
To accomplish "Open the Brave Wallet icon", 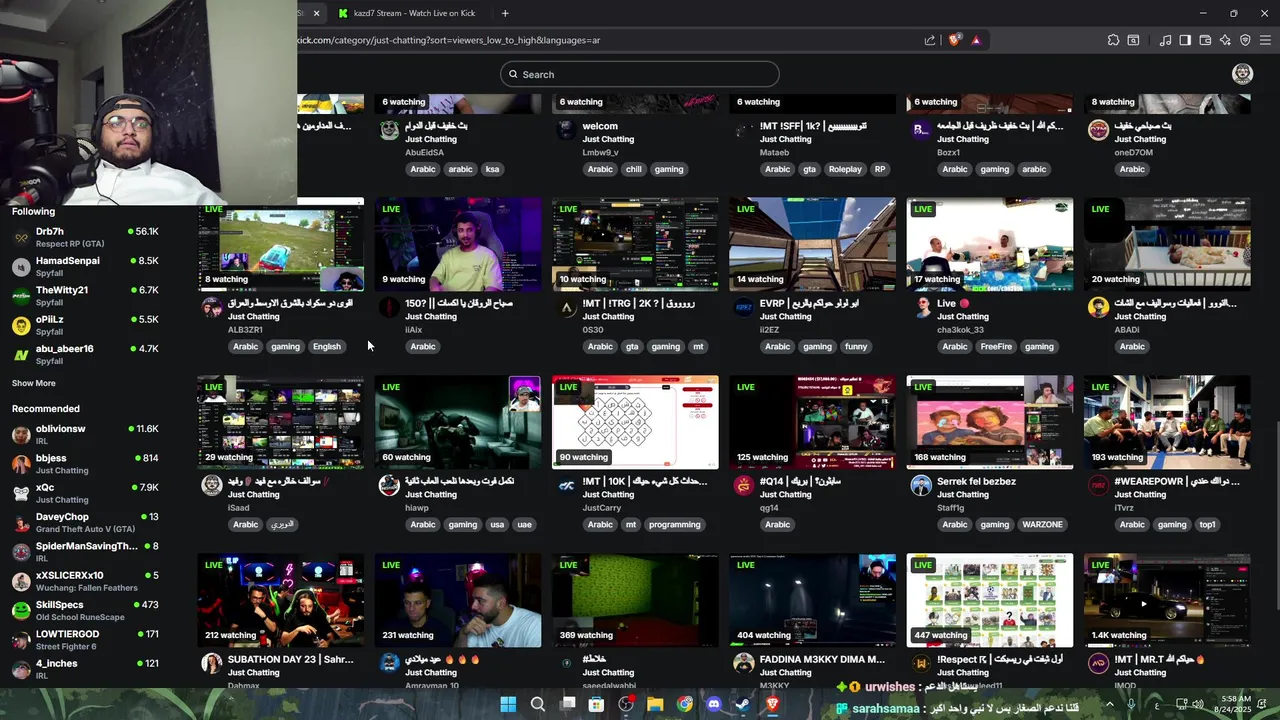I will coord(1205,40).
